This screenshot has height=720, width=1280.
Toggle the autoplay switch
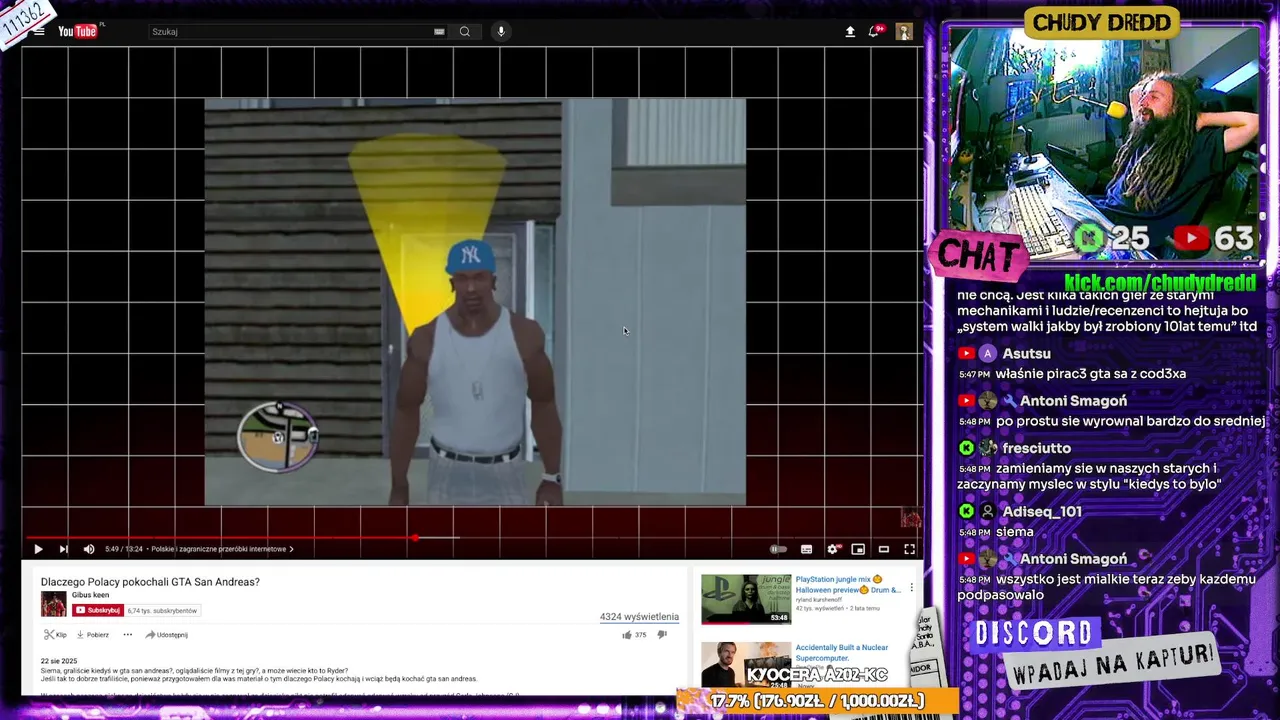[777, 549]
